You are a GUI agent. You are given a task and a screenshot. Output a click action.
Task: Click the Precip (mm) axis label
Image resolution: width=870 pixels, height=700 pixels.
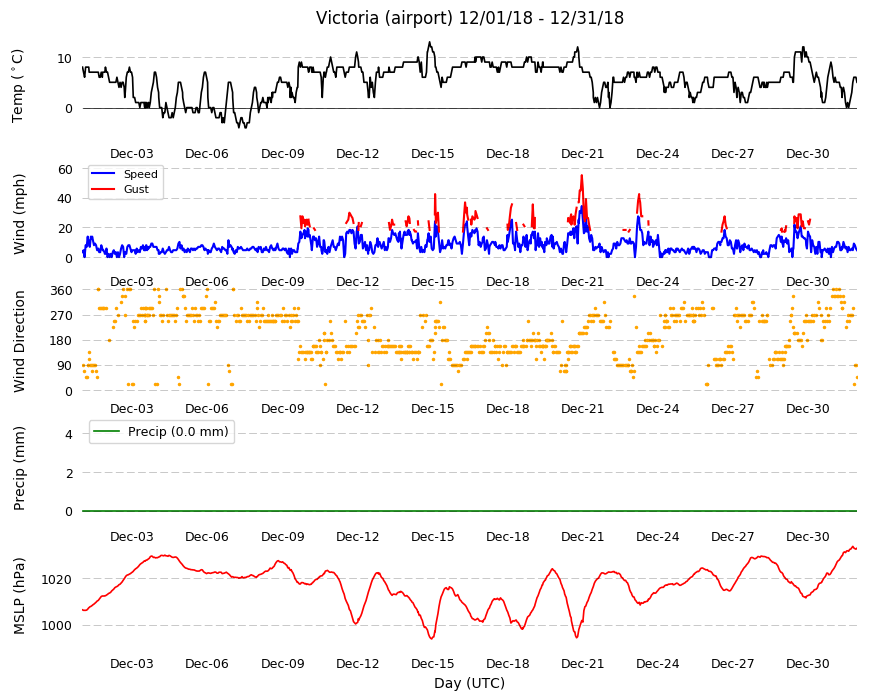coord(19,468)
